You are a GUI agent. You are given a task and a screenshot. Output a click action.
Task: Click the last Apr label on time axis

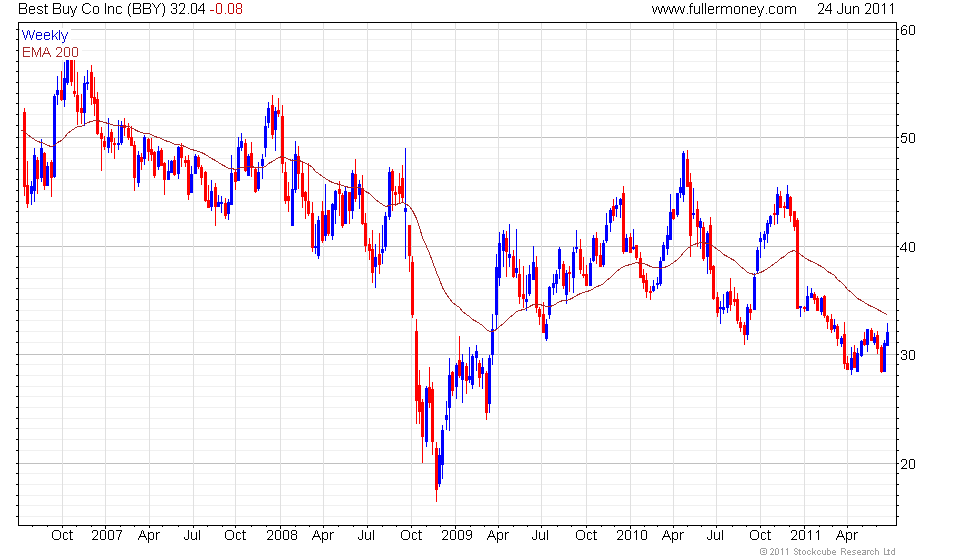pyautogui.click(x=847, y=536)
